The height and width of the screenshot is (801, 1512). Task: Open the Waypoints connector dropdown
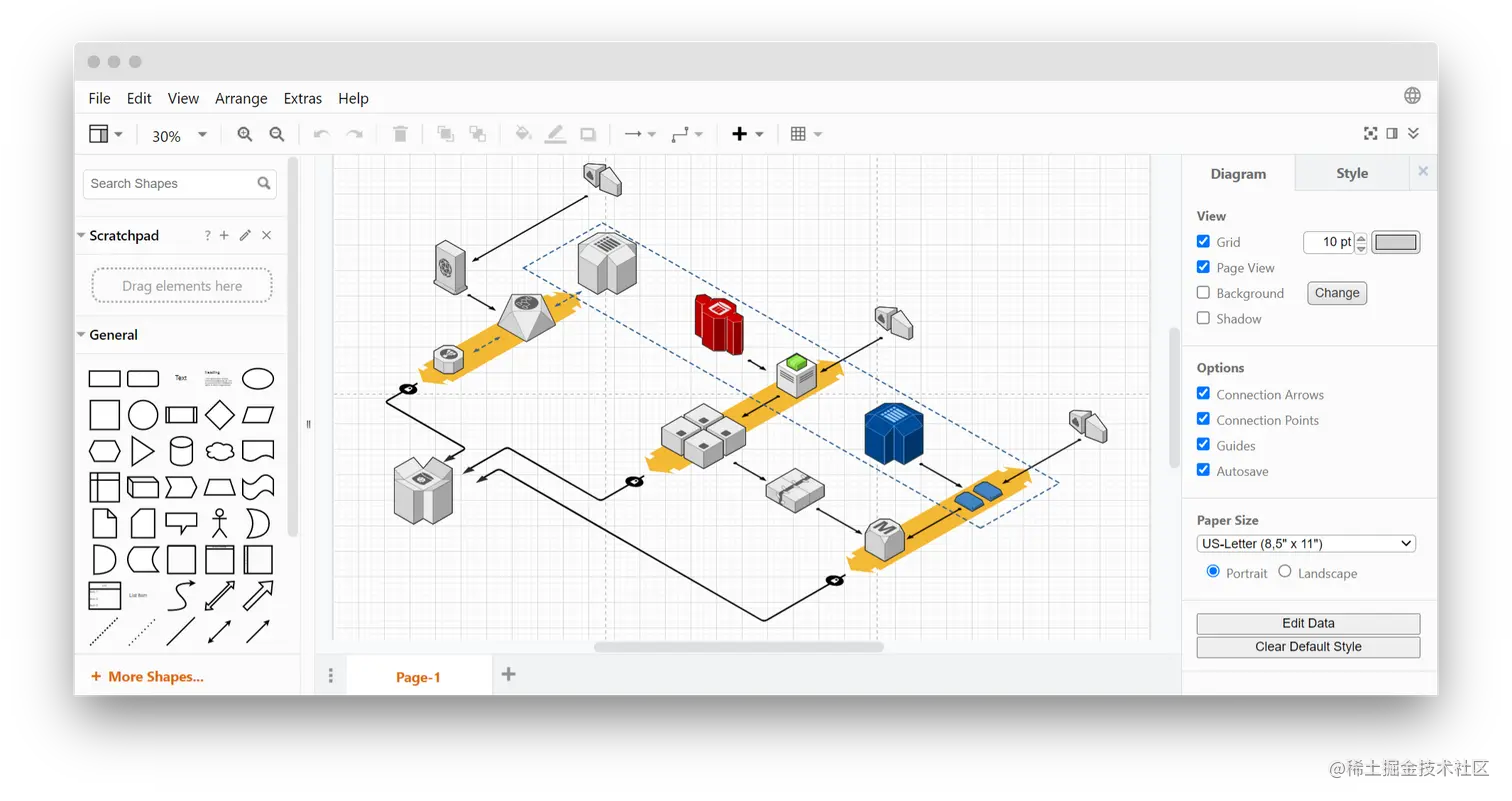(687, 134)
